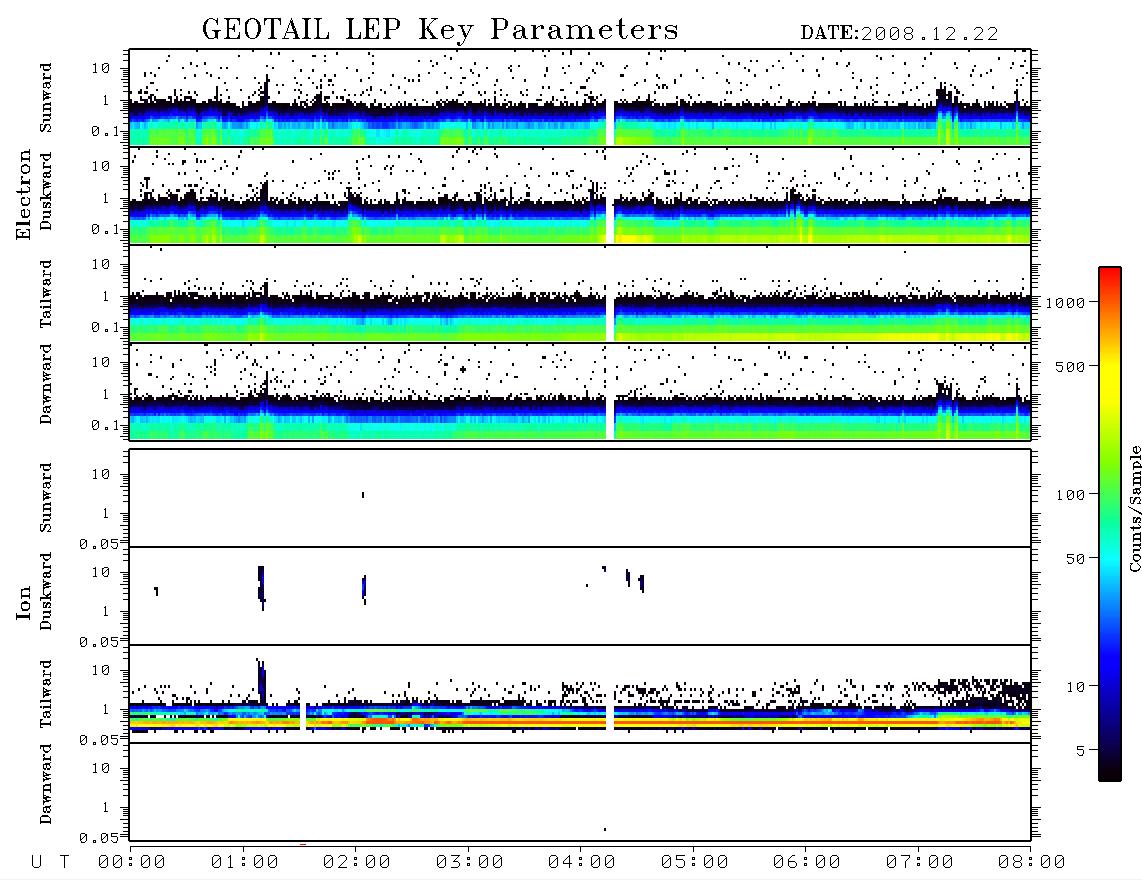1142x880 pixels.
Task: Click the Electron Dawnward spectrogram panel
Action: coord(580,392)
